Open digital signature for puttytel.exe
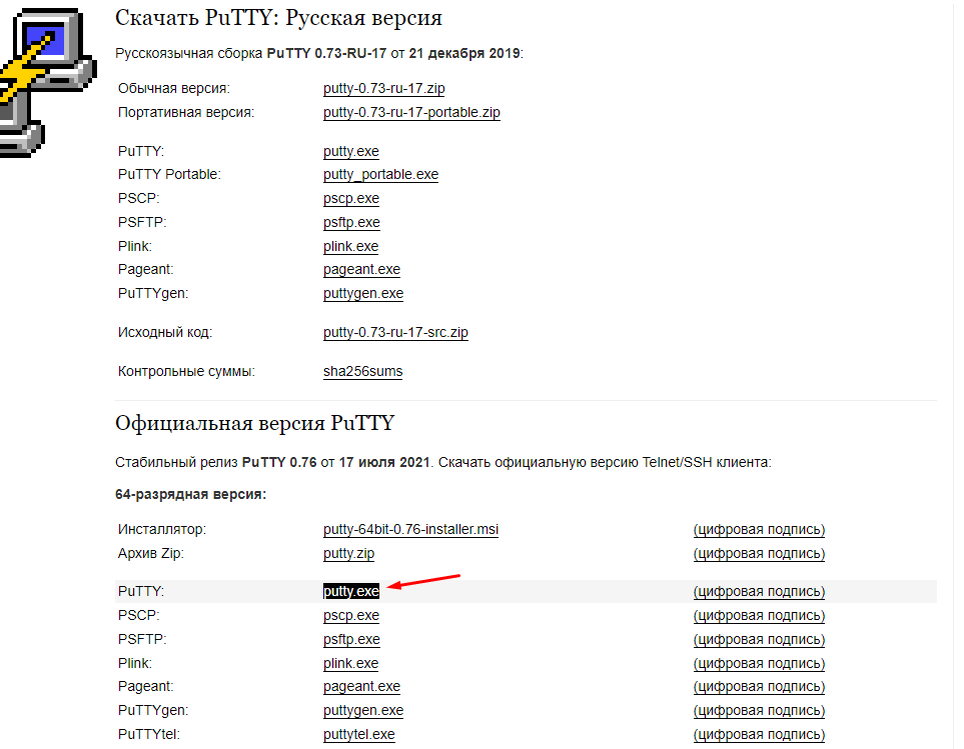The image size is (964, 749). tap(759, 734)
